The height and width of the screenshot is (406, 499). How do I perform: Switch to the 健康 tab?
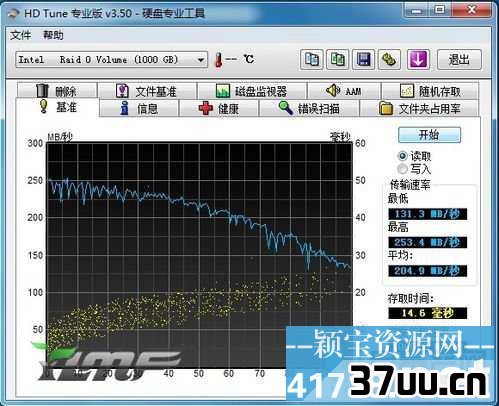point(219,109)
